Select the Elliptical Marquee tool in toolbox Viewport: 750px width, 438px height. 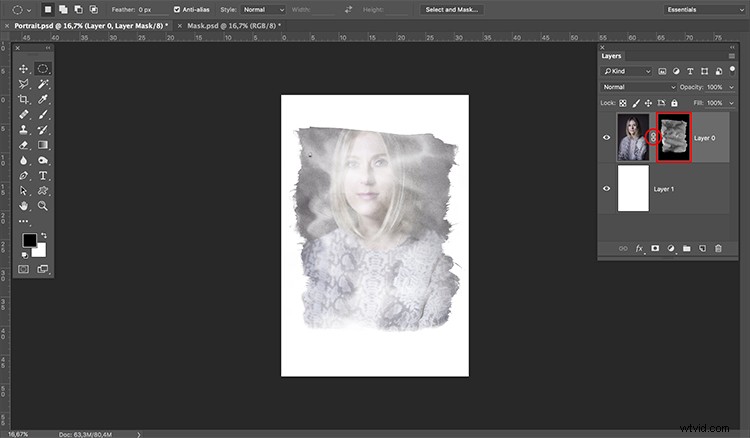point(43,69)
